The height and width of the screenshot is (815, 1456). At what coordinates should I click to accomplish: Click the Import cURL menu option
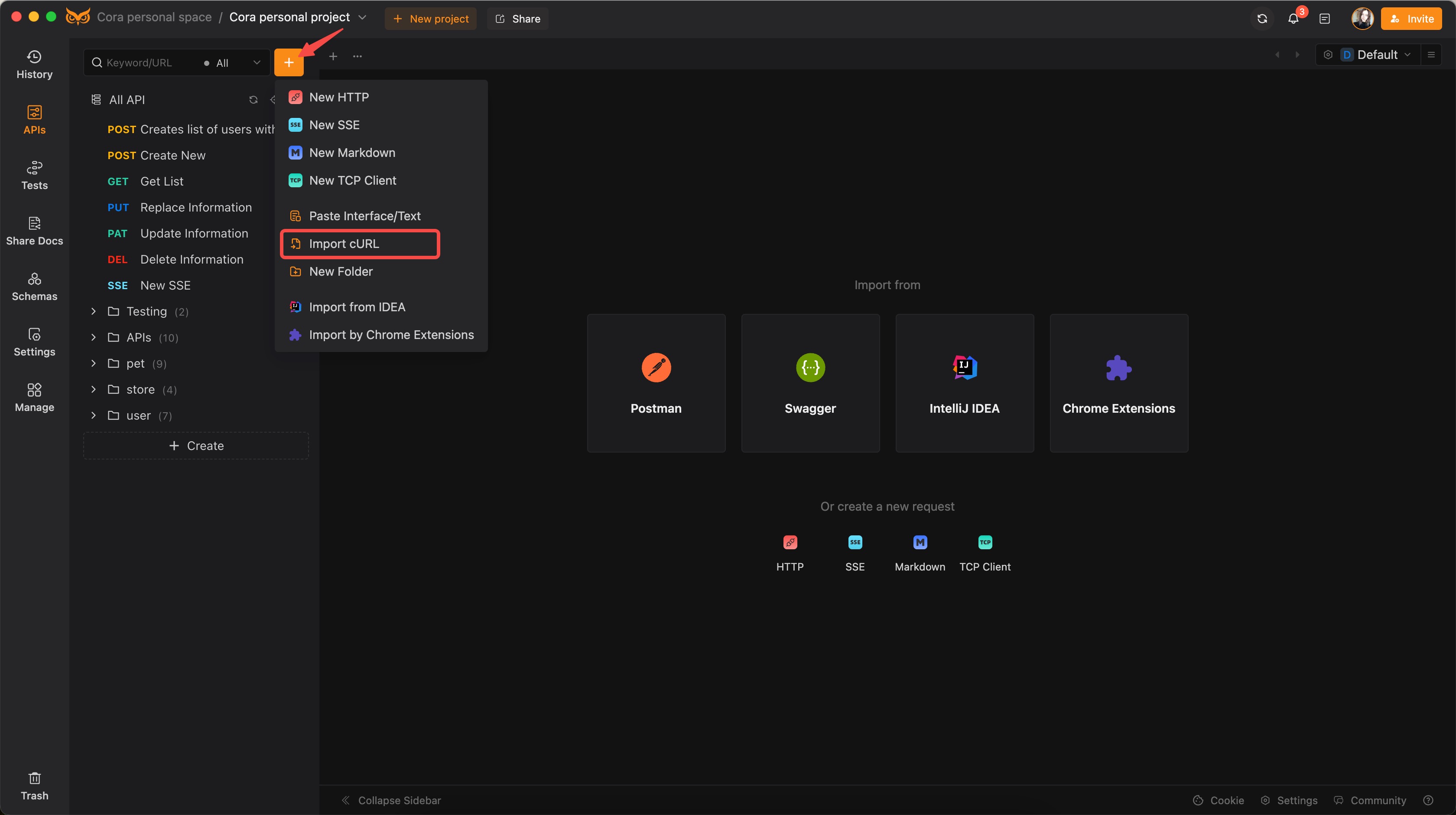[344, 243]
